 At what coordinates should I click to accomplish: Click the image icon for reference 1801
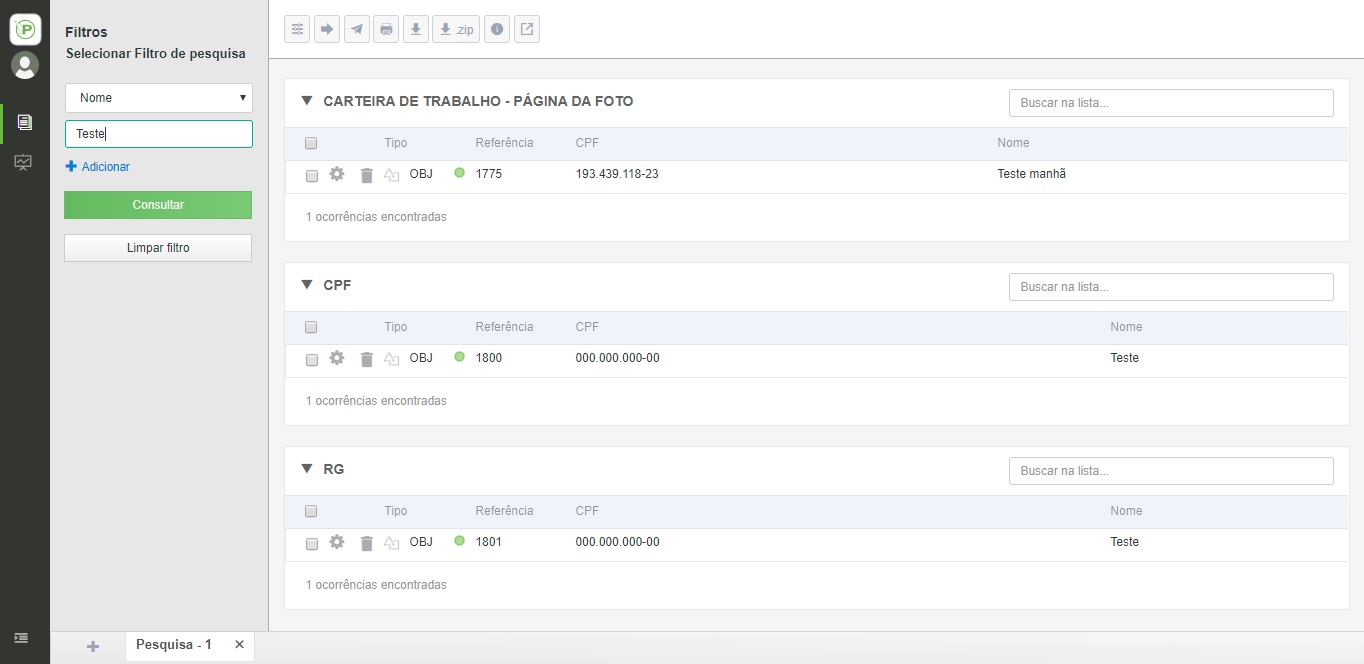click(392, 543)
